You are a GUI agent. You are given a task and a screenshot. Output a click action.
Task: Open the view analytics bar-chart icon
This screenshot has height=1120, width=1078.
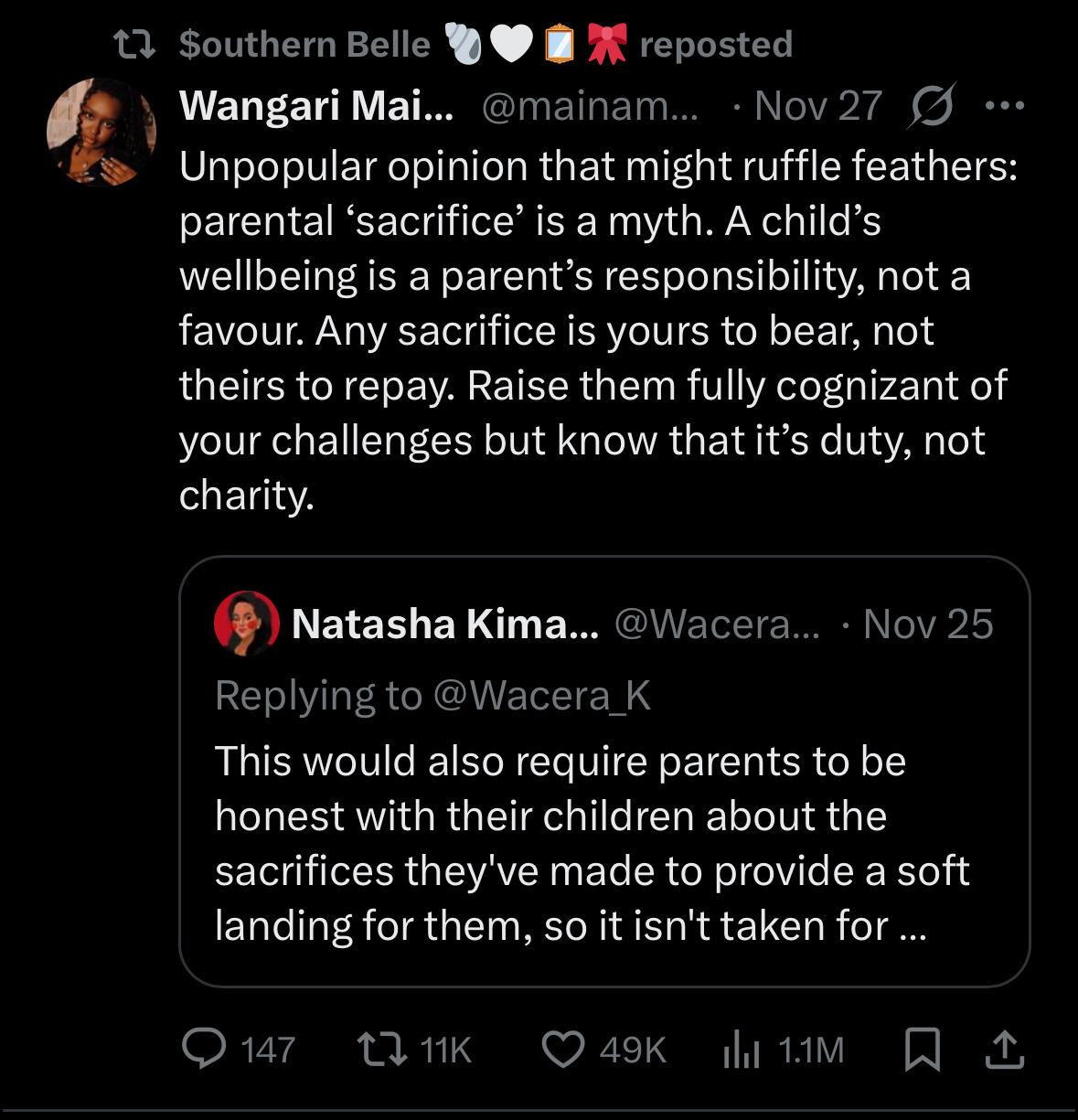click(742, 1049)
